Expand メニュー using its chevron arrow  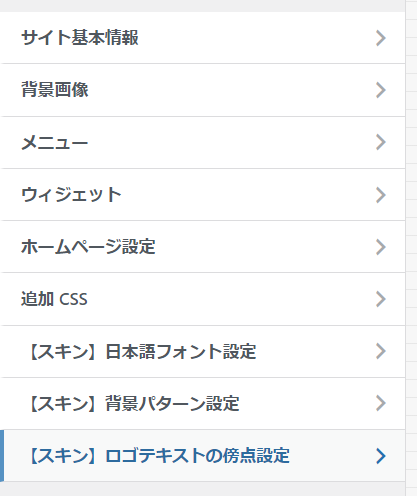coord(381,142)
